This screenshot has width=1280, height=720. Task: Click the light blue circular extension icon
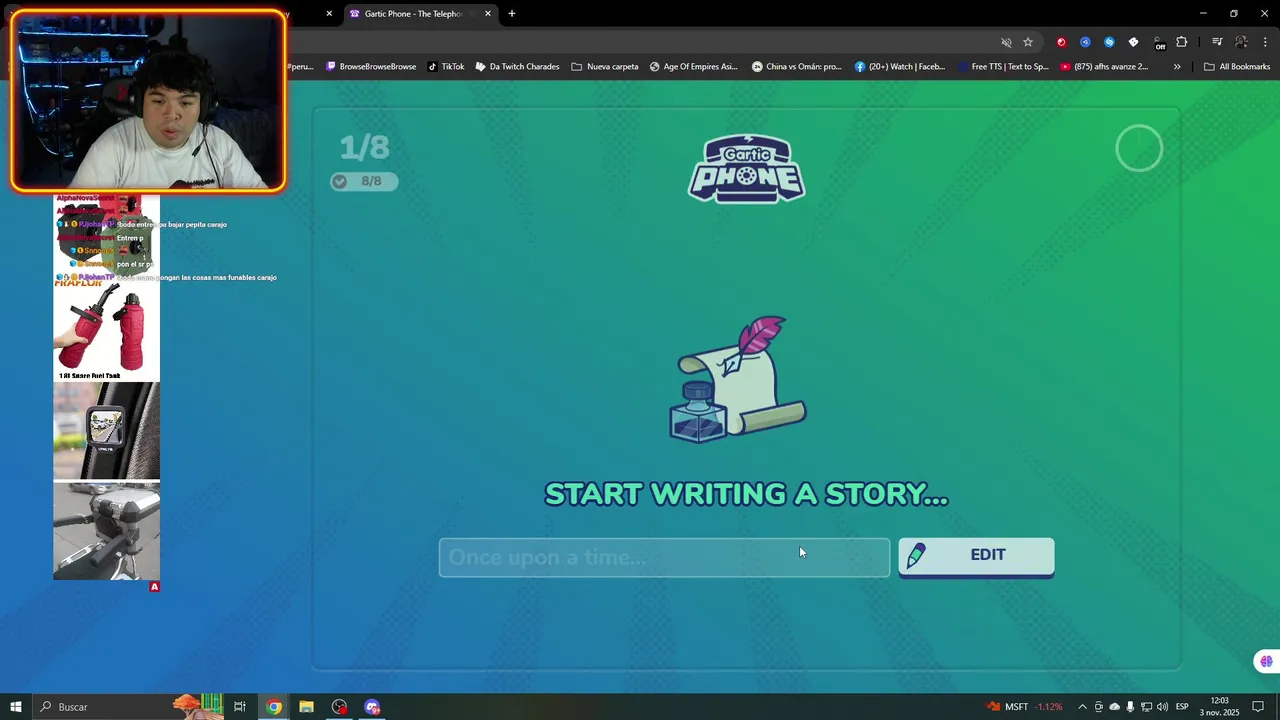pyautogui.click(x=1109, y=42)
